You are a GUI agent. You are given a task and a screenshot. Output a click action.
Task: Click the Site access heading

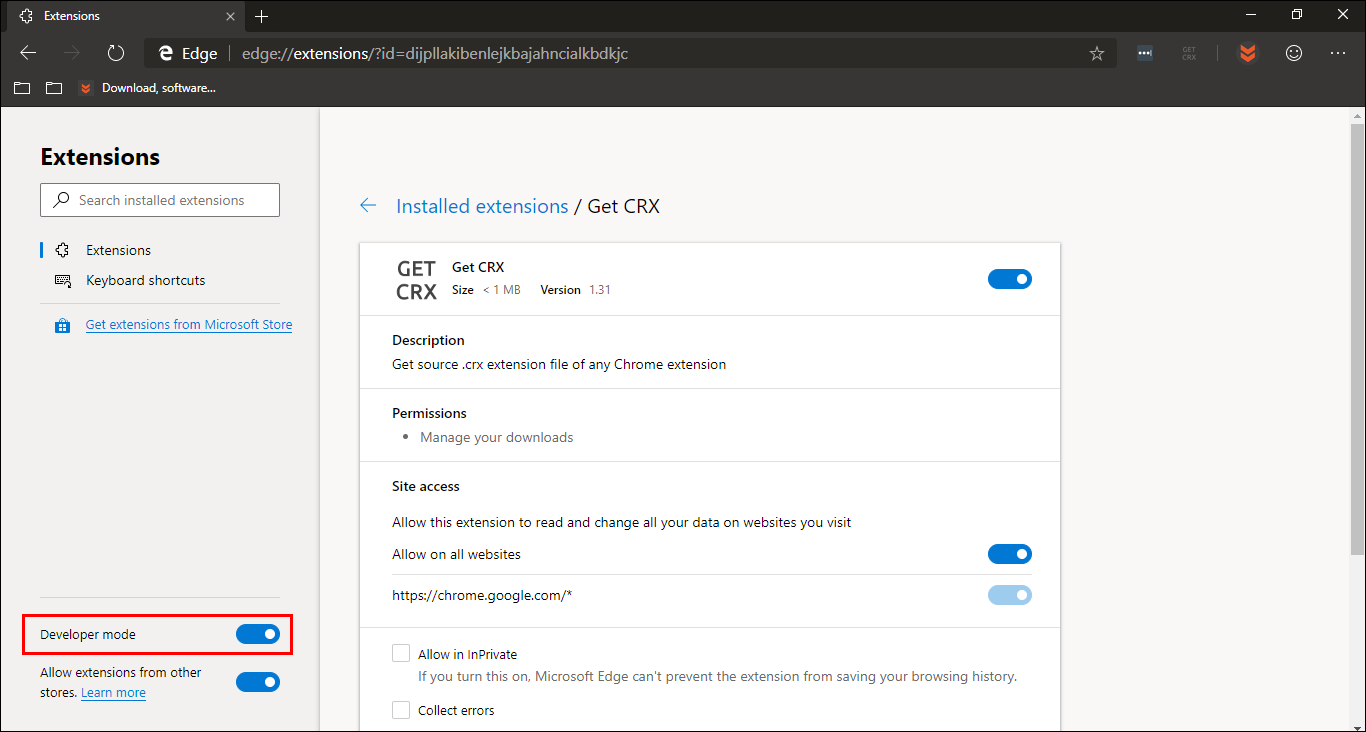(x=426, y=486)
